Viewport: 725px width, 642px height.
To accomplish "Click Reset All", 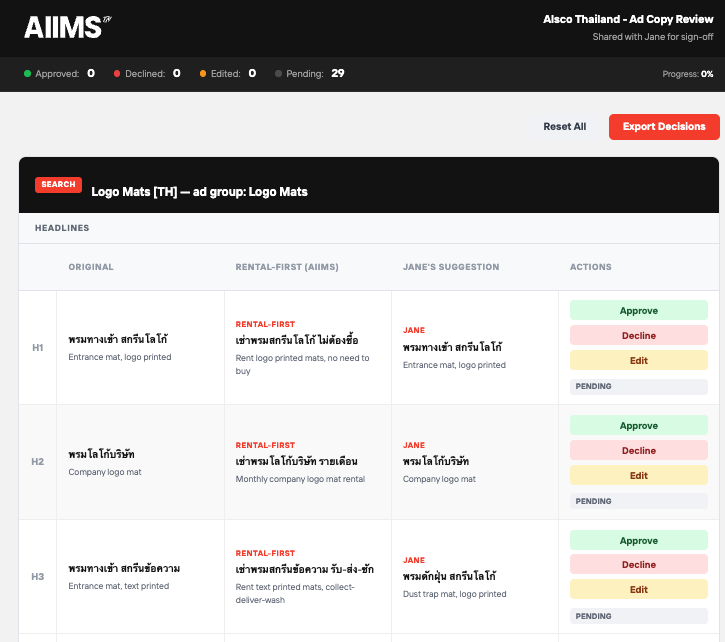I will pos(565,127).
